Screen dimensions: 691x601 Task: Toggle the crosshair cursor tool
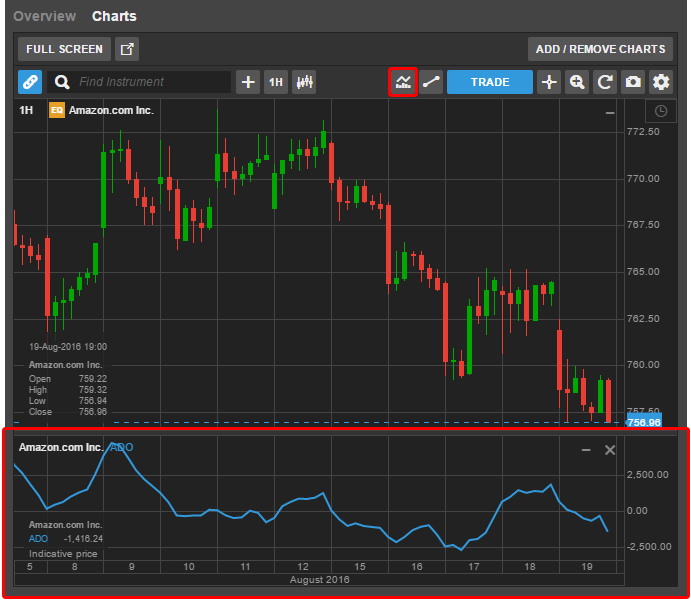(548, 82)
